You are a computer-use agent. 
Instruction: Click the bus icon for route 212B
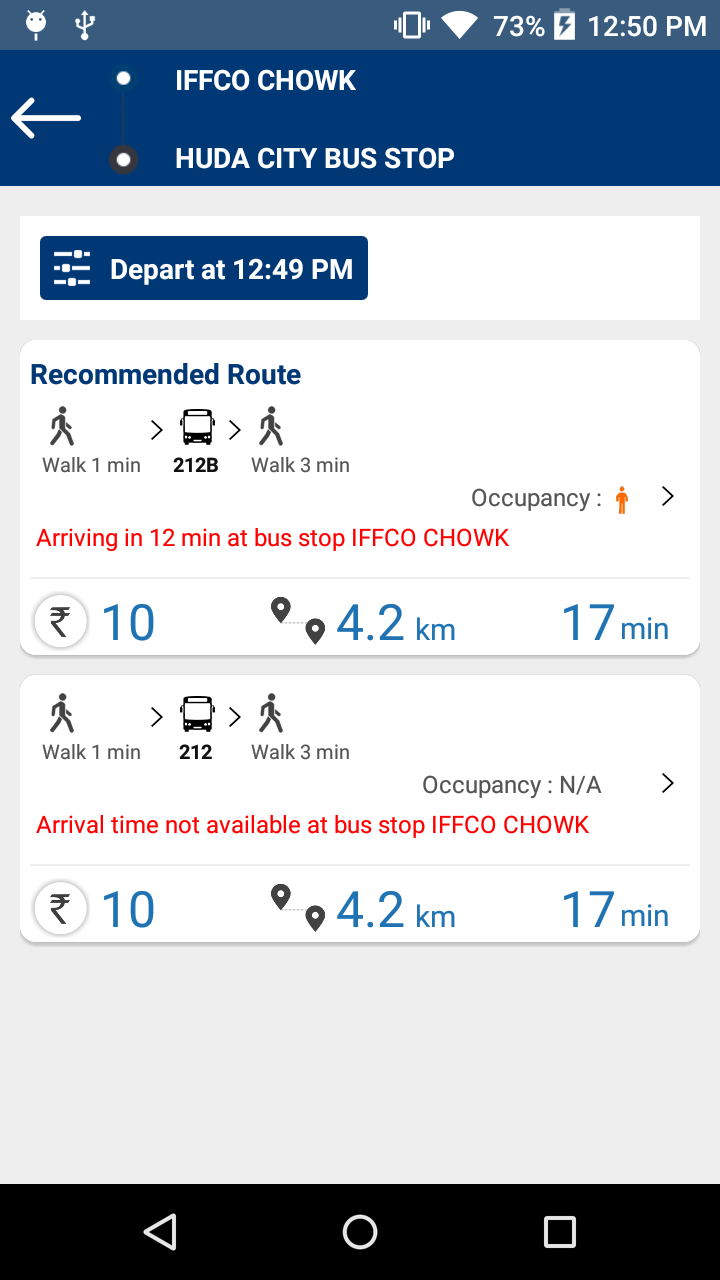pos(197,427)
